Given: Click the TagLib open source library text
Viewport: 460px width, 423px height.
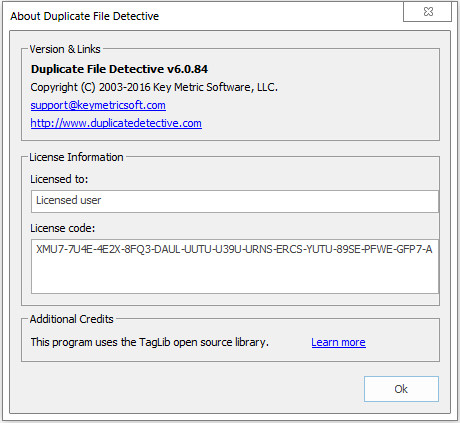Looking at the screenshot, I should coord(150,342).
